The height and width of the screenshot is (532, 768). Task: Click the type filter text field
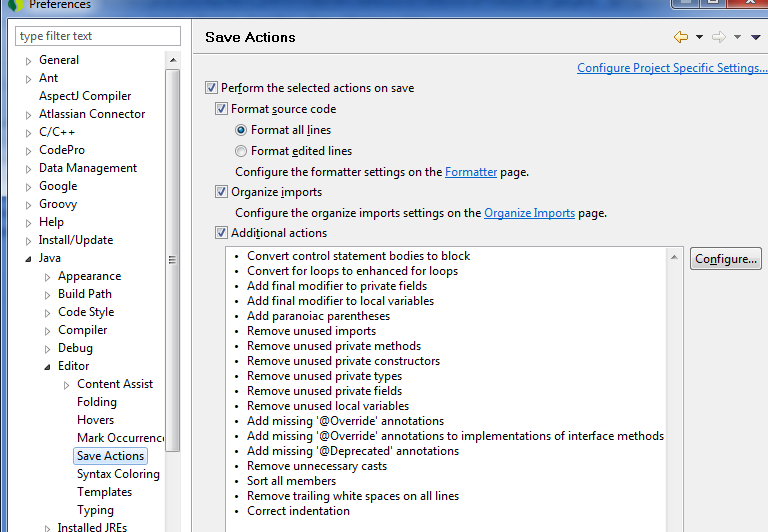click(x=98, y=36)
